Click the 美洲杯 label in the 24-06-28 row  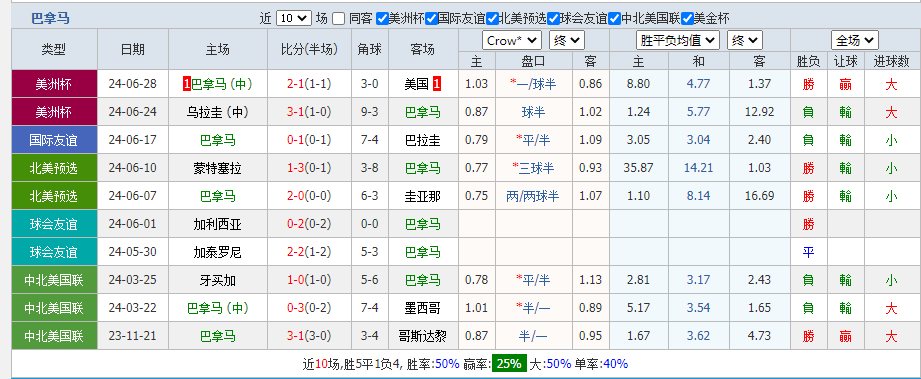53,84
